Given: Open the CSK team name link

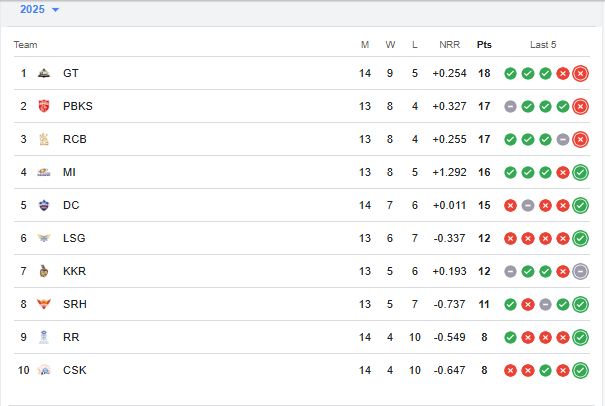Looking at the screenshot, I should (x=75, y=370).
